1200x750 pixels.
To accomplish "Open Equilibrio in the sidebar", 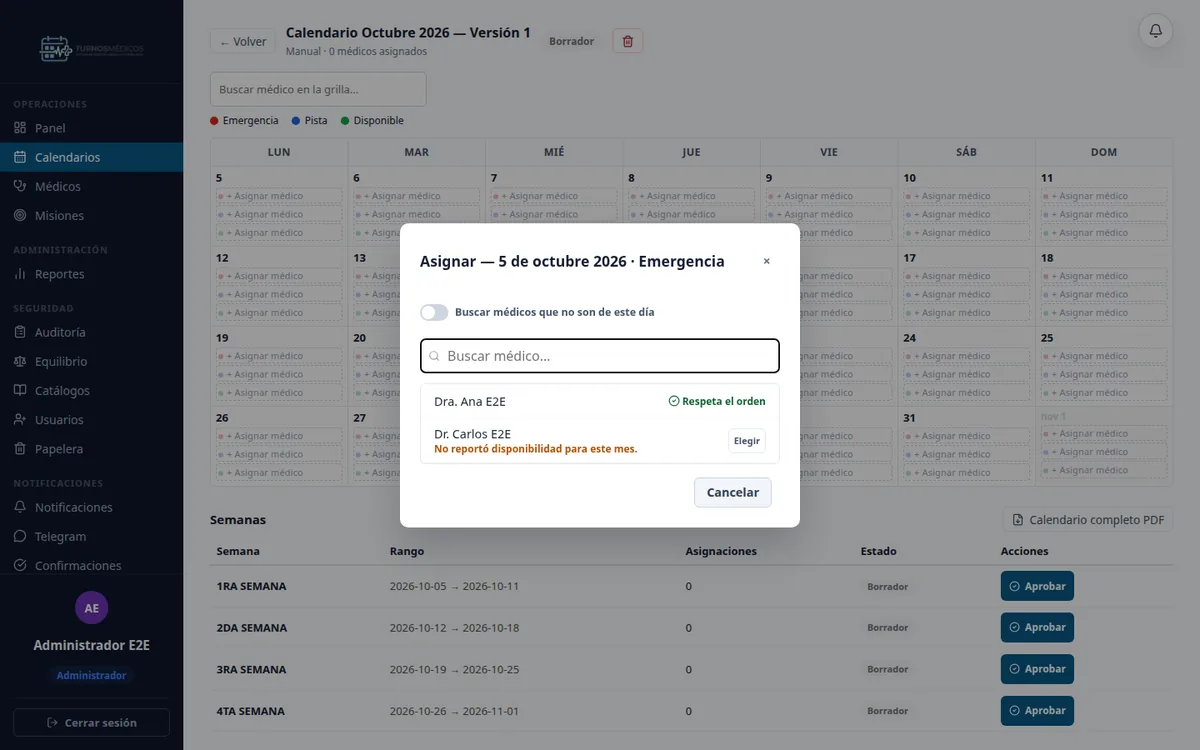I will pos(91,361).
